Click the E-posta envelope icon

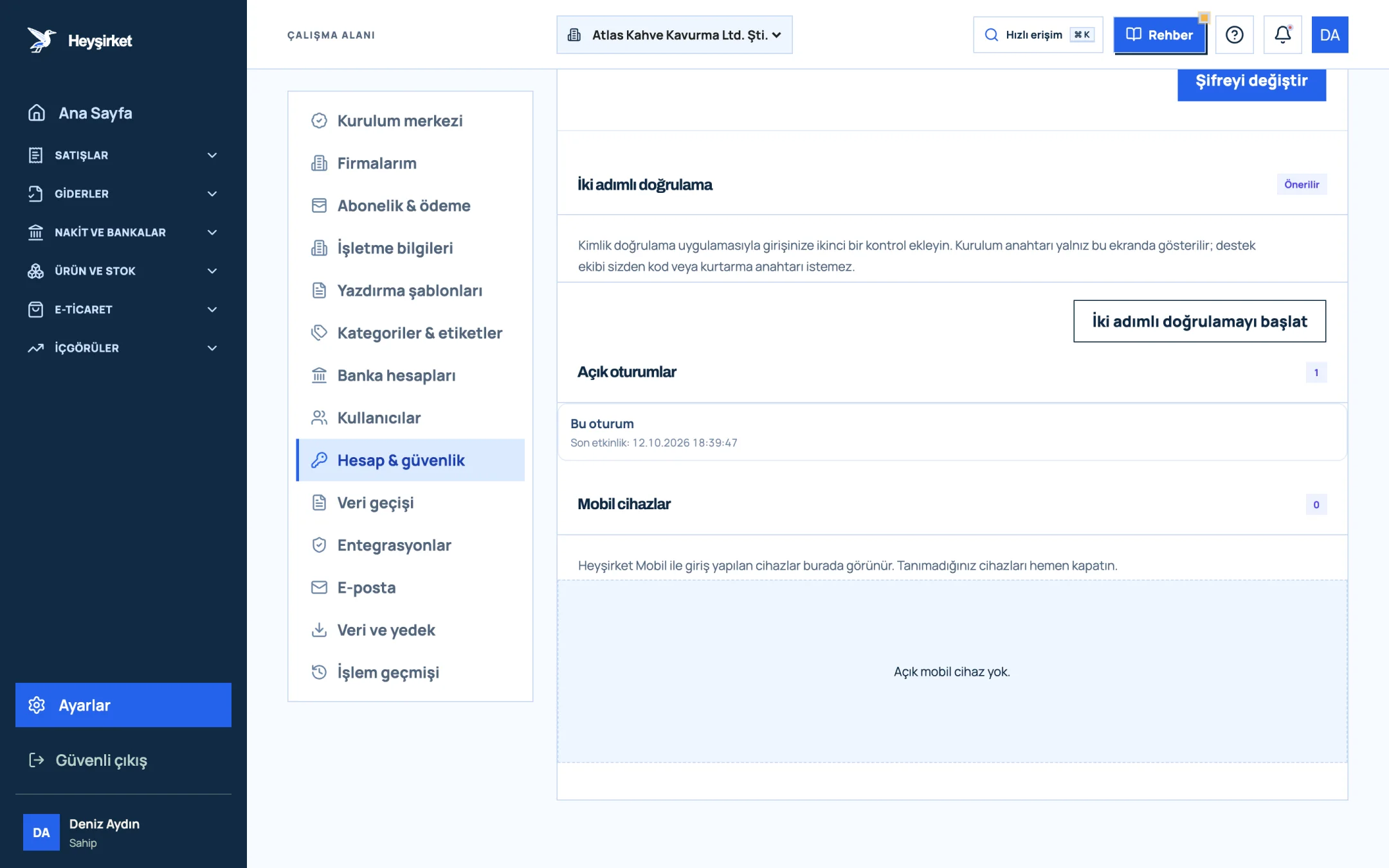[x=319, y=587]
